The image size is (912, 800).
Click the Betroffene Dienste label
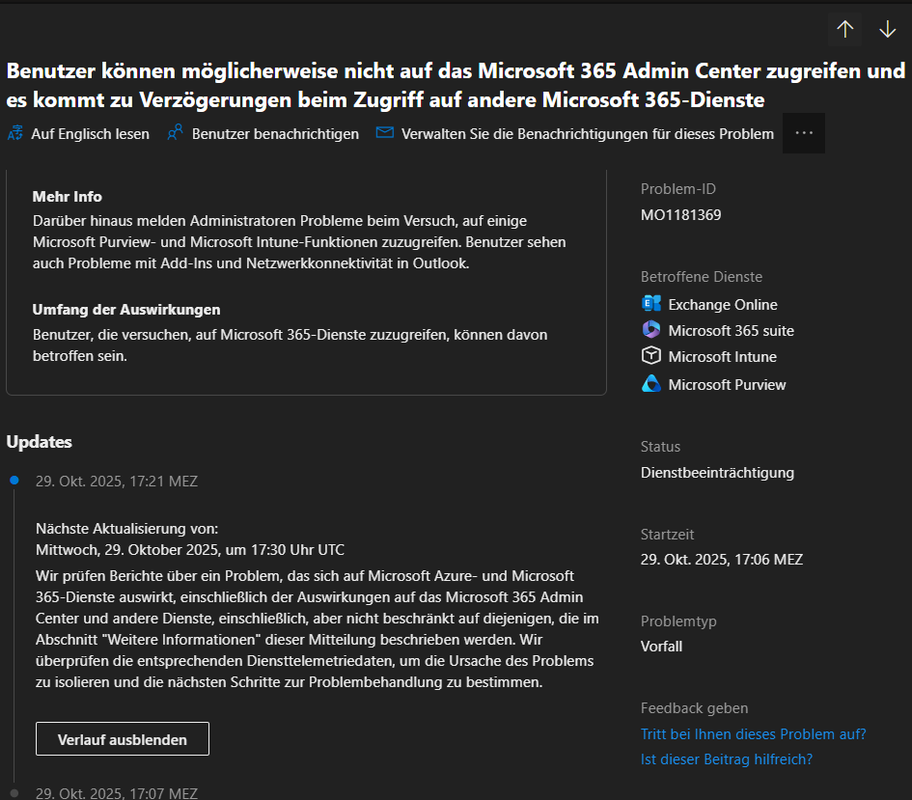(x=701, y=276)
